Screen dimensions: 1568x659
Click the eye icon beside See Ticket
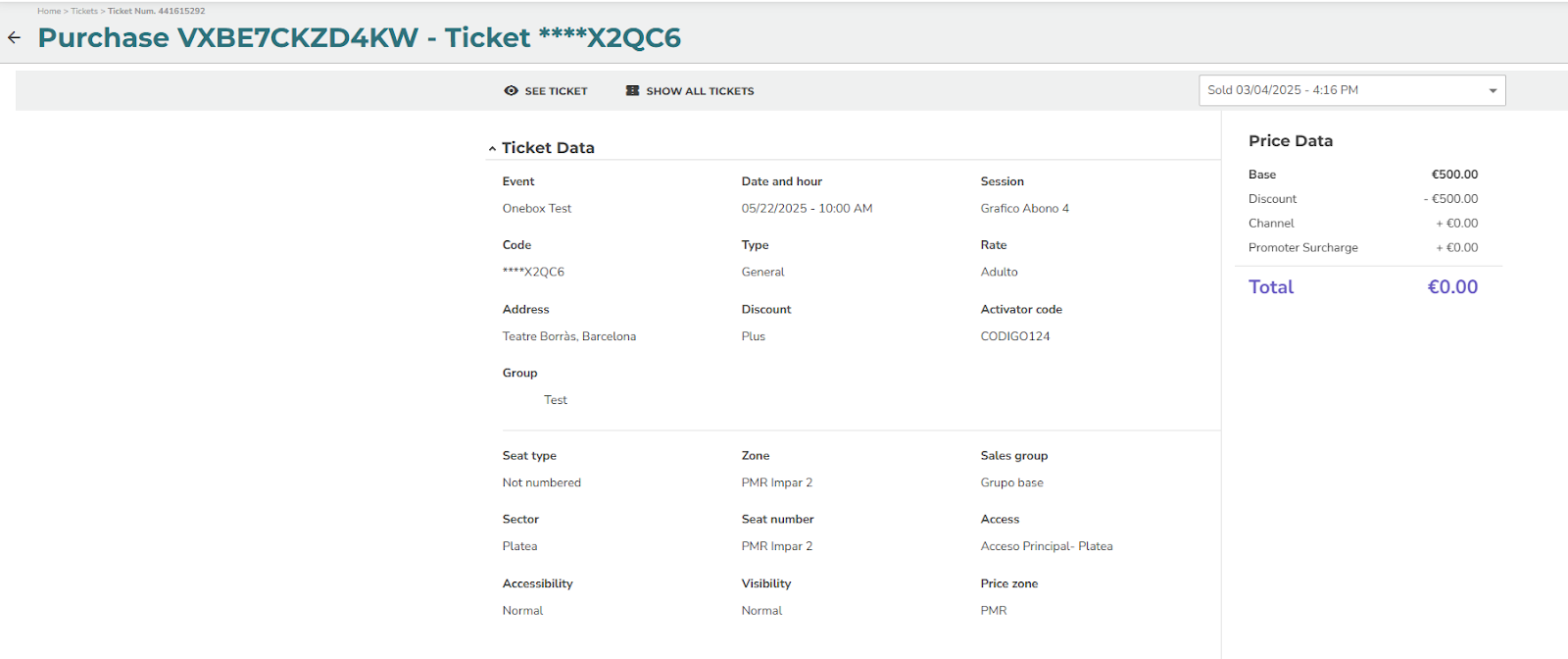[511, 90]
